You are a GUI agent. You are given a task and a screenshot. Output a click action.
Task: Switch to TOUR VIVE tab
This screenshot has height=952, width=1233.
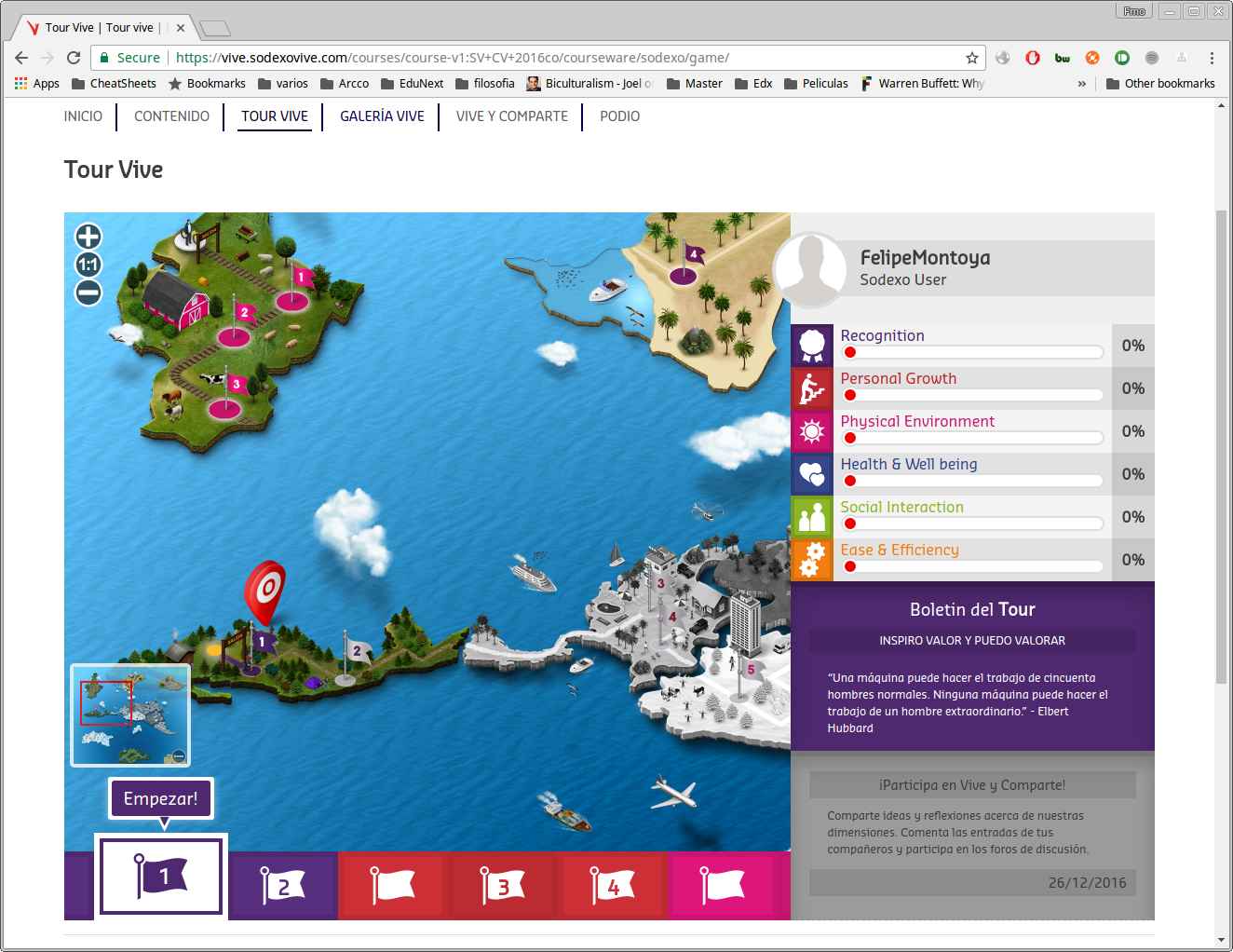(x=275, y=116)
